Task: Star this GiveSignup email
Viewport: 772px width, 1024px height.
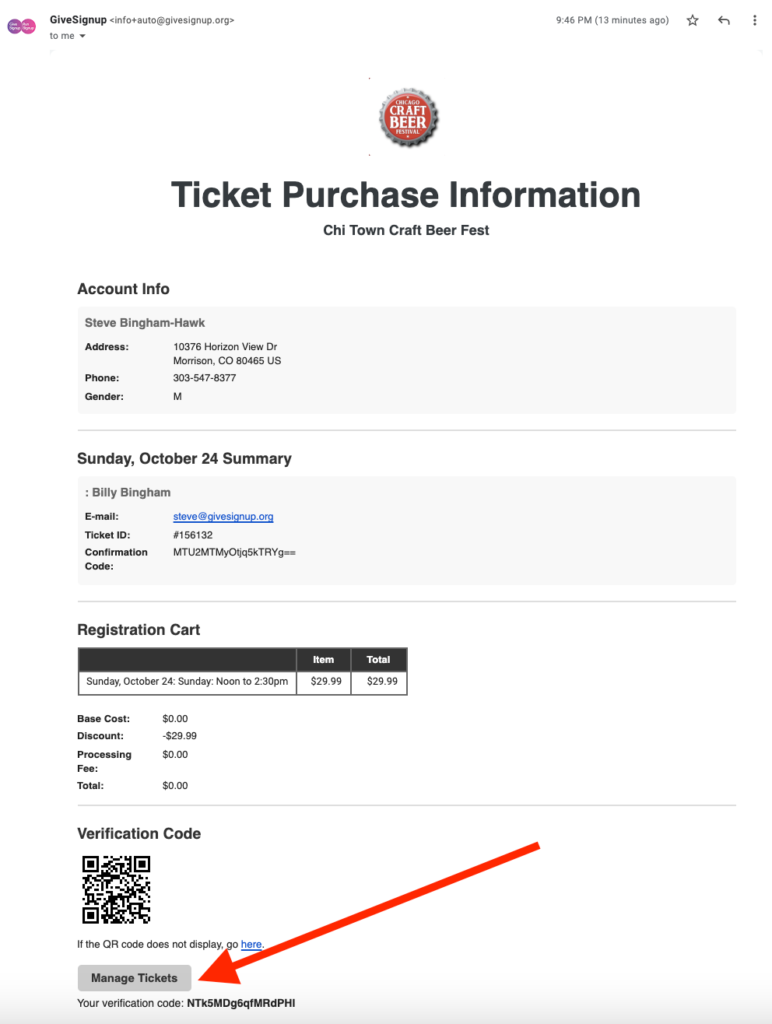Action: (692, 20)
